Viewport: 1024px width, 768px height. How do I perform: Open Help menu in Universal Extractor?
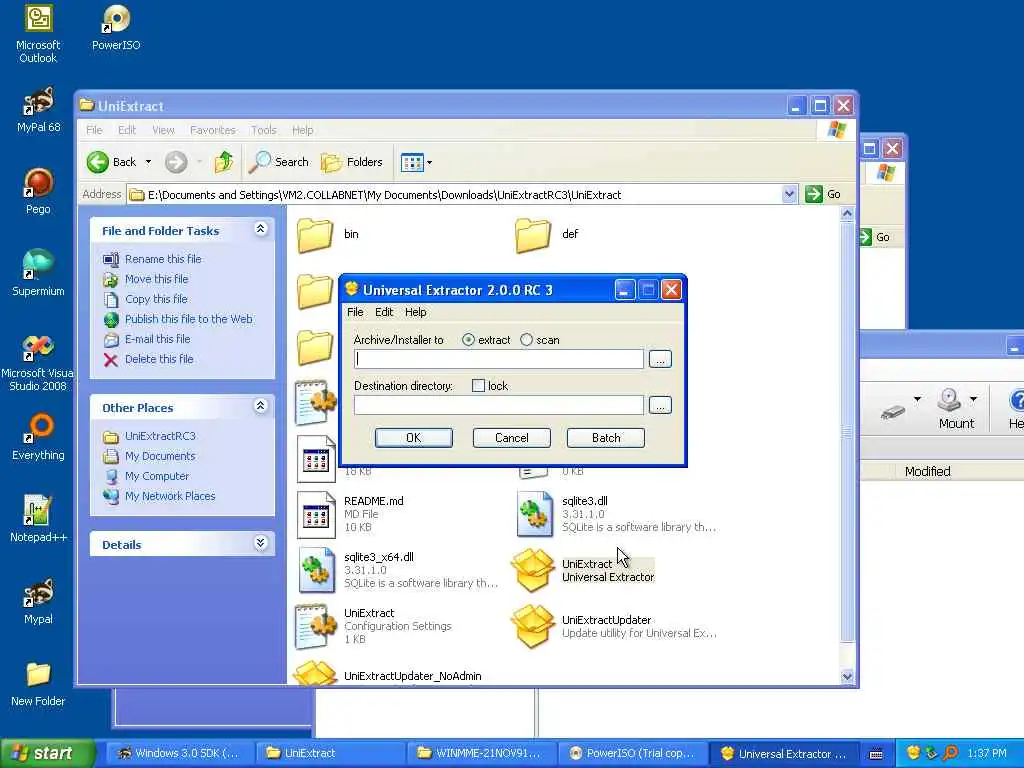[x=415, y=312]
